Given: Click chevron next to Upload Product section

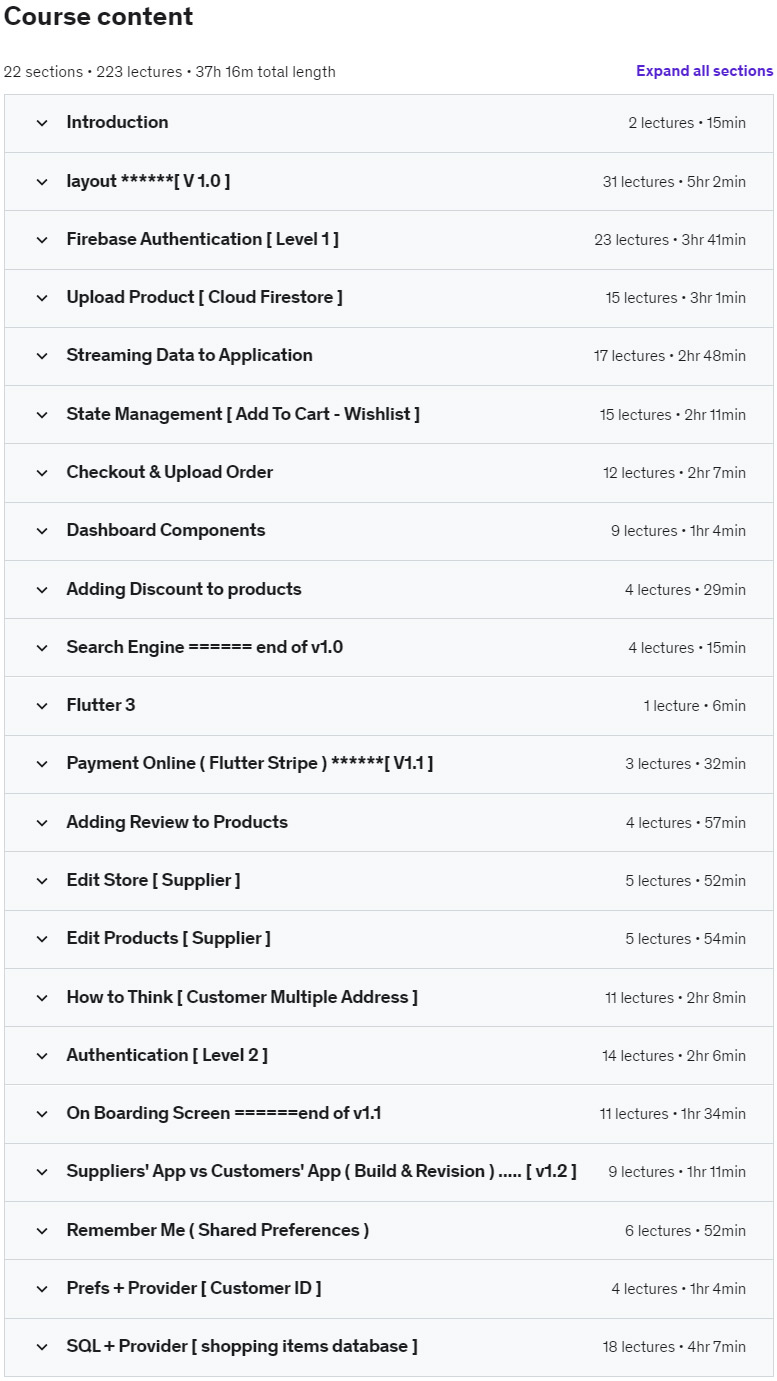Looking at the screenshot, I should [x=42, y=298].
